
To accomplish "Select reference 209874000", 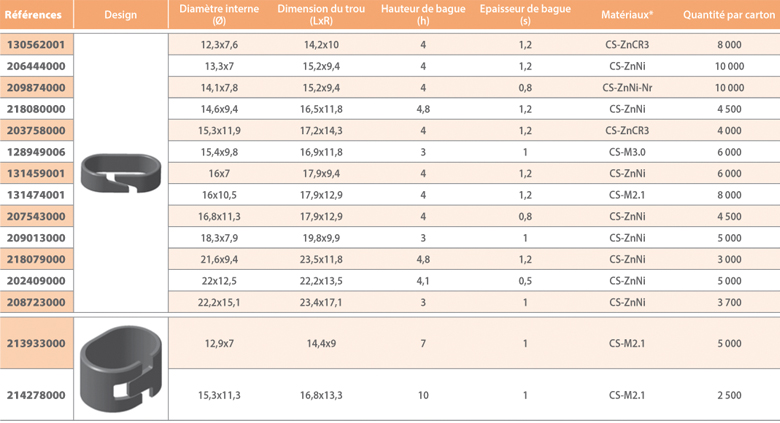I will point(36,87).
